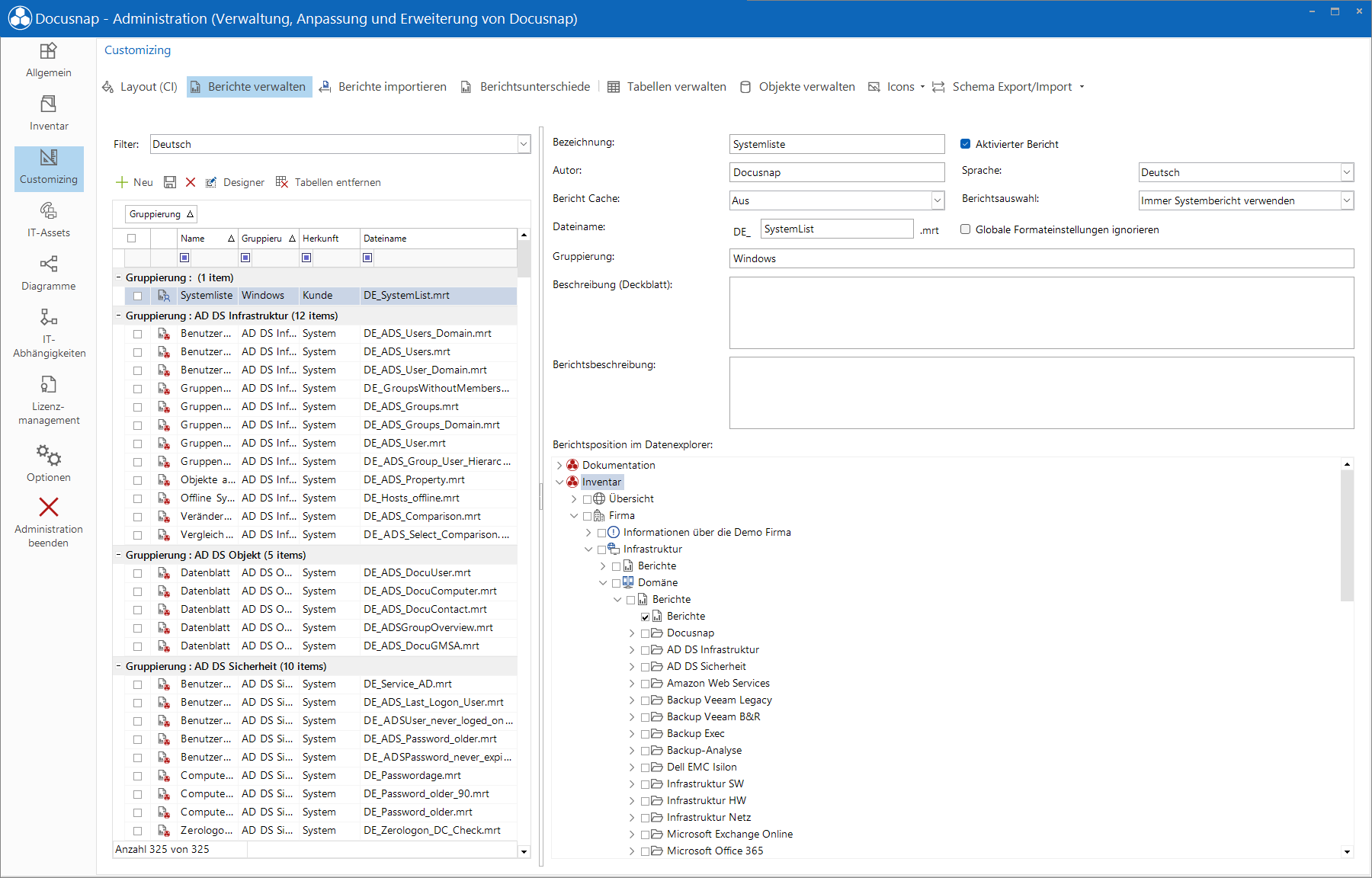Screen dimensions: 1372x878
Task: Click the red delete X in report toolbar
Action: [x=191, y=182]
